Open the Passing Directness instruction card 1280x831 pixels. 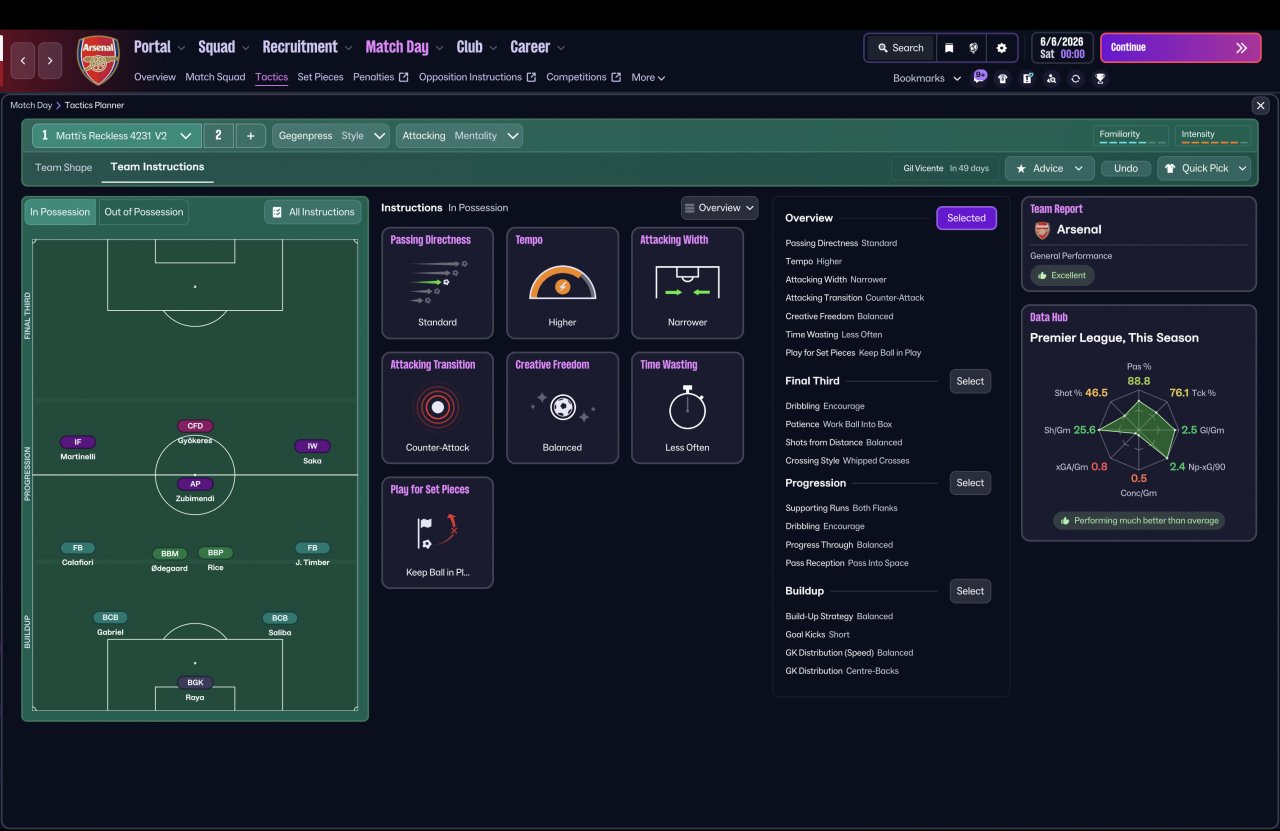(x=437, y=283)
